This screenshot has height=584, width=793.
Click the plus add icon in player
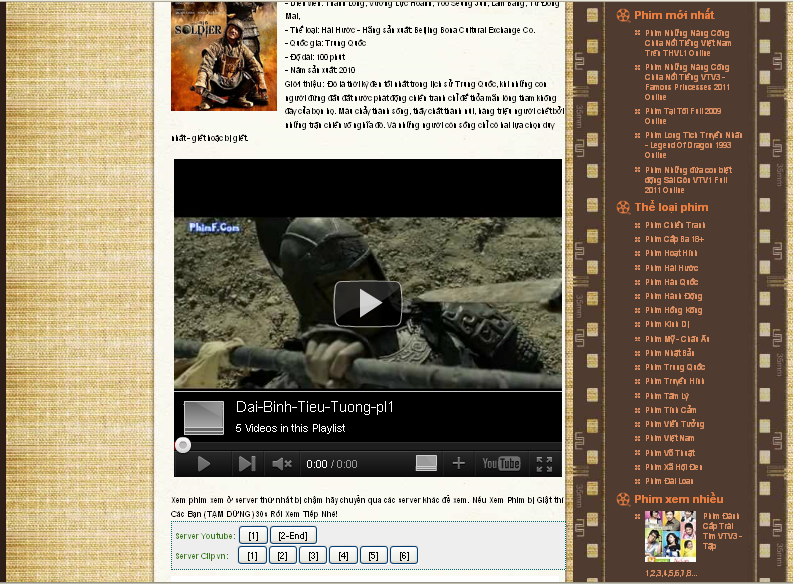458,463
